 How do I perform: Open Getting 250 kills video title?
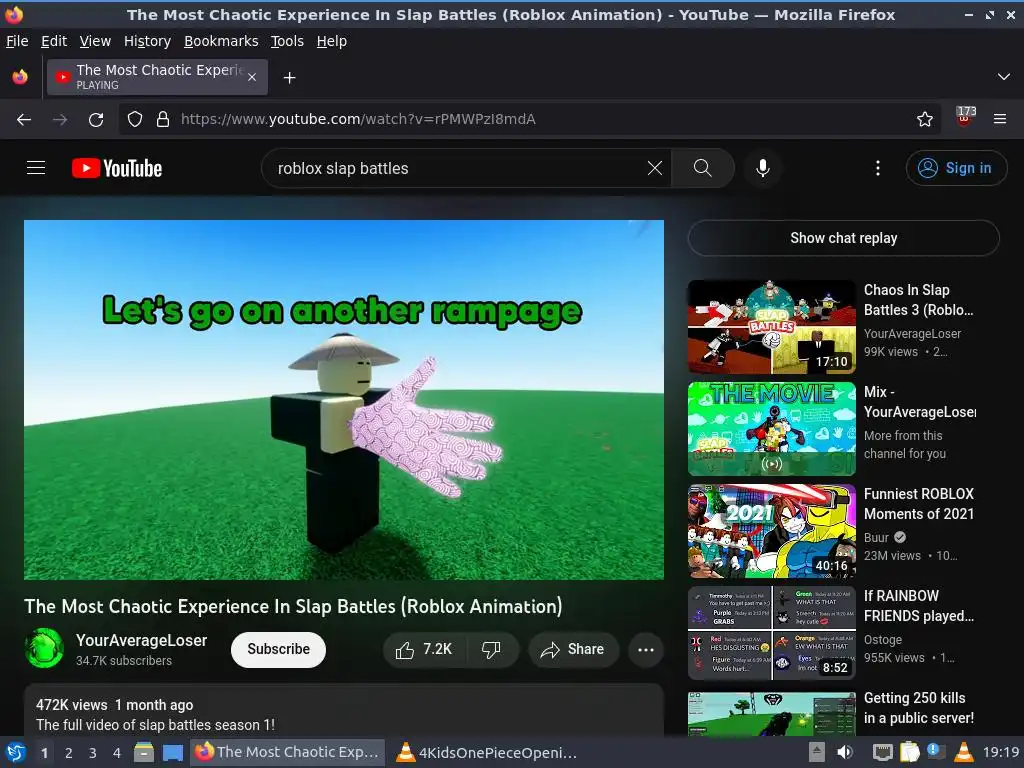tap(919, 708)
